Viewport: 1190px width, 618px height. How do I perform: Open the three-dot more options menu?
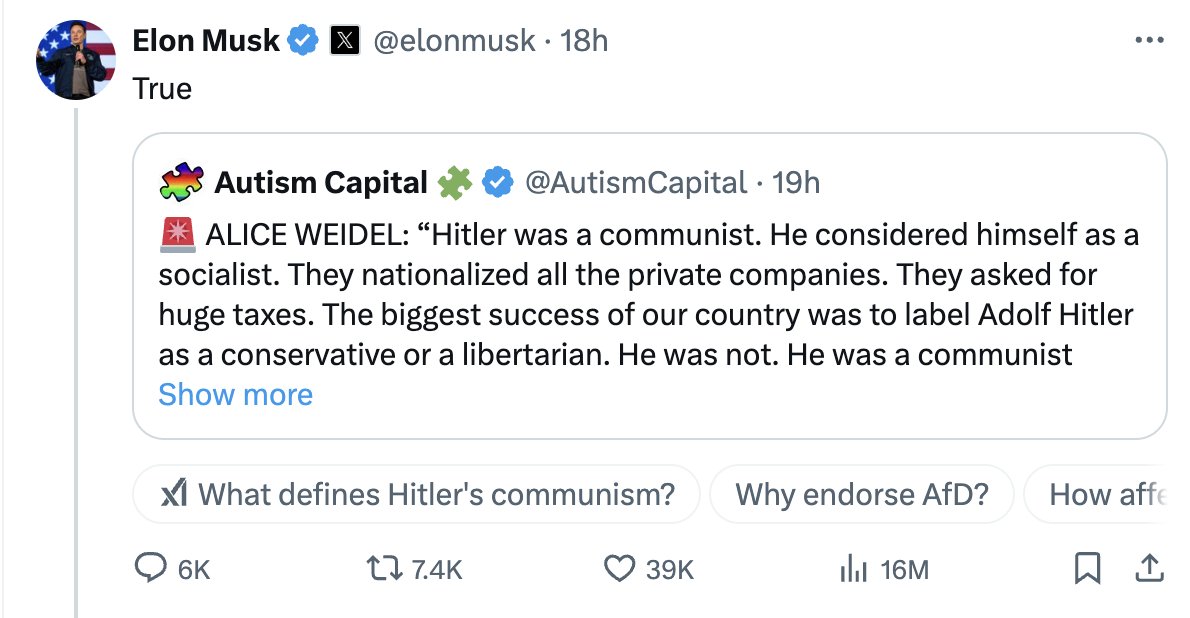pos(1150,41)
